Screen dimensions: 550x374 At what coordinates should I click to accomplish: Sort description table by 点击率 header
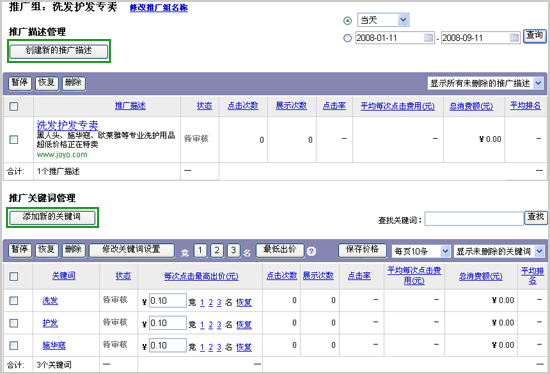[334, 106]
